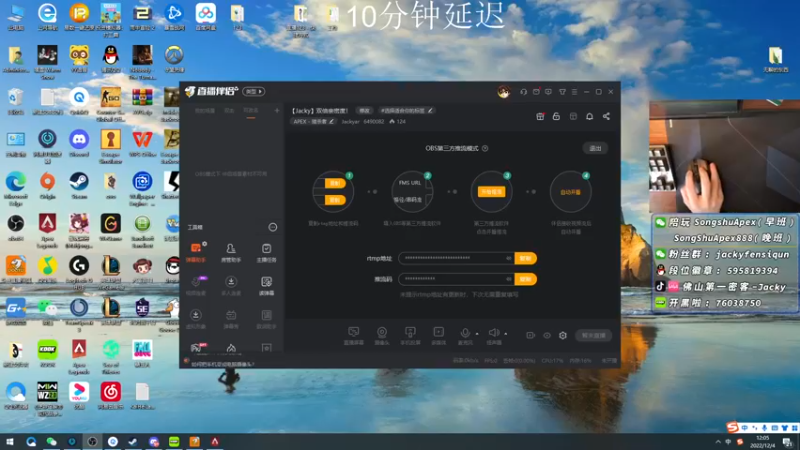Click the edit button next to the stream title
The width and height of the screenshot is (800, 450).
click(x=364, y=111)
